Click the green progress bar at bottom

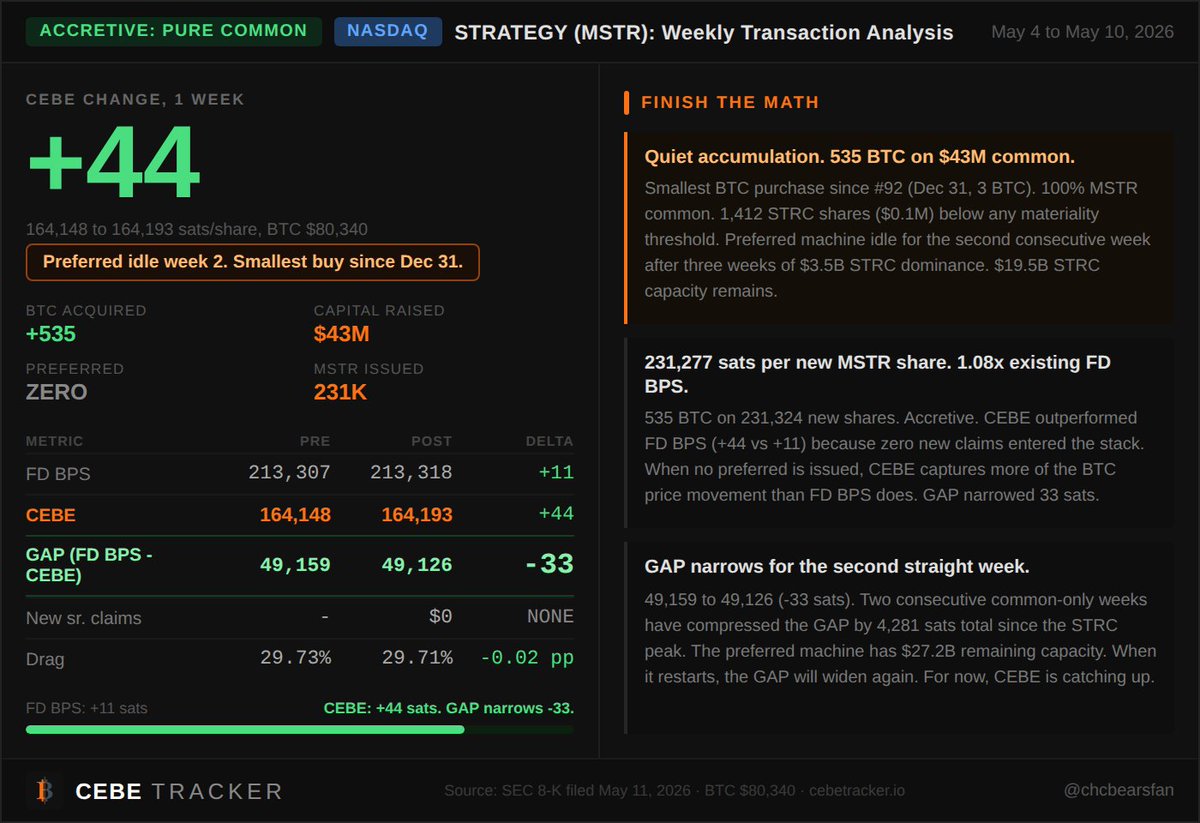point(300,730)
